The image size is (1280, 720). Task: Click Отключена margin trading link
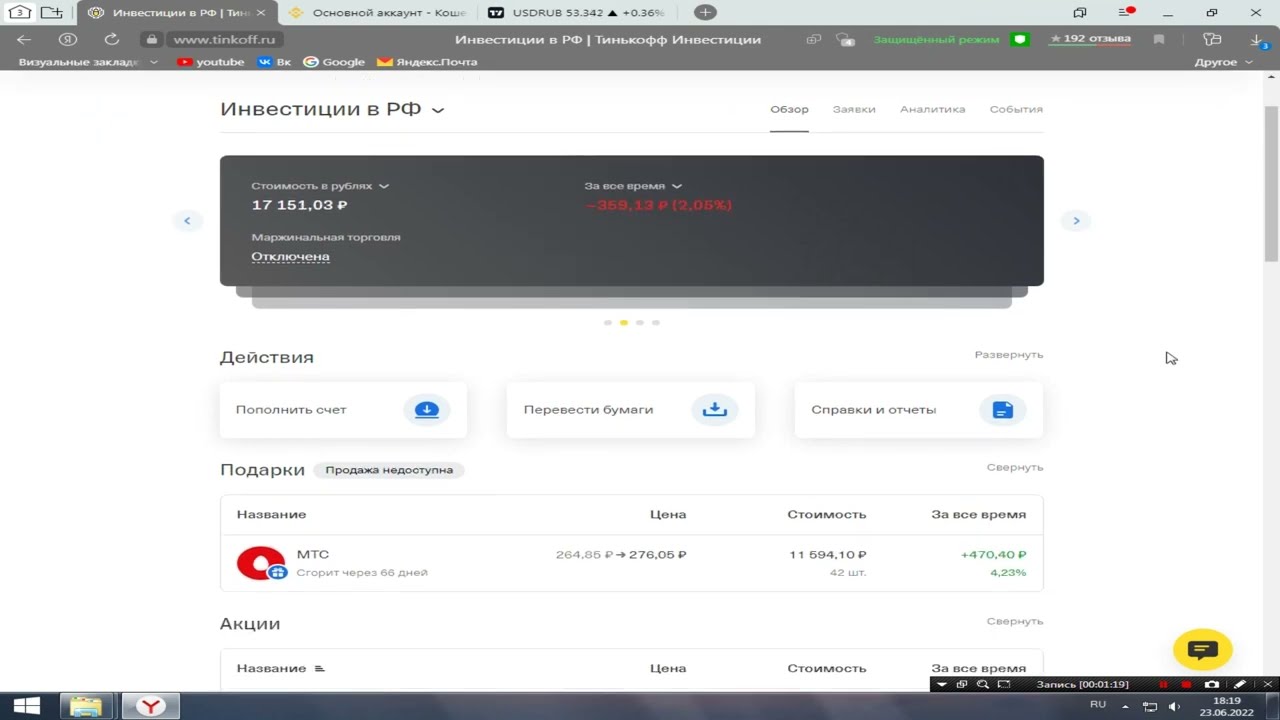290,256
